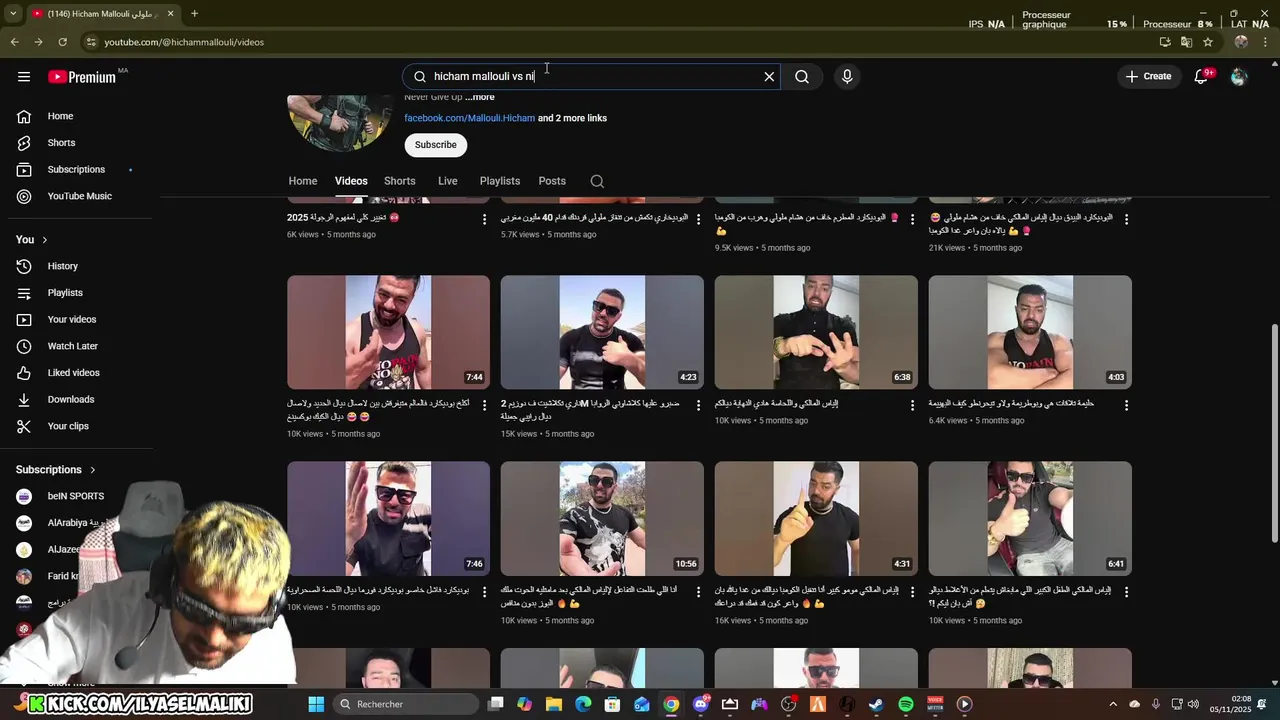Screen dimensions: 1280x720
Task: Open the Chrome tab search dropdown
Action: [x=13, y=14]
